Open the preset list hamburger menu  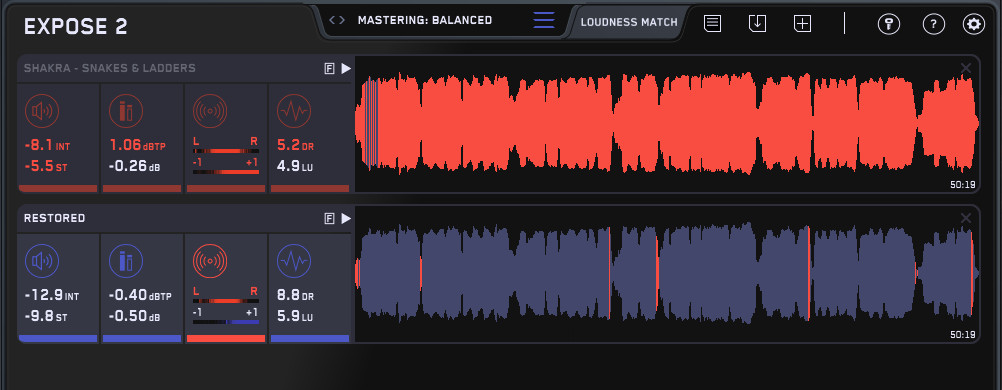(544, 20)
